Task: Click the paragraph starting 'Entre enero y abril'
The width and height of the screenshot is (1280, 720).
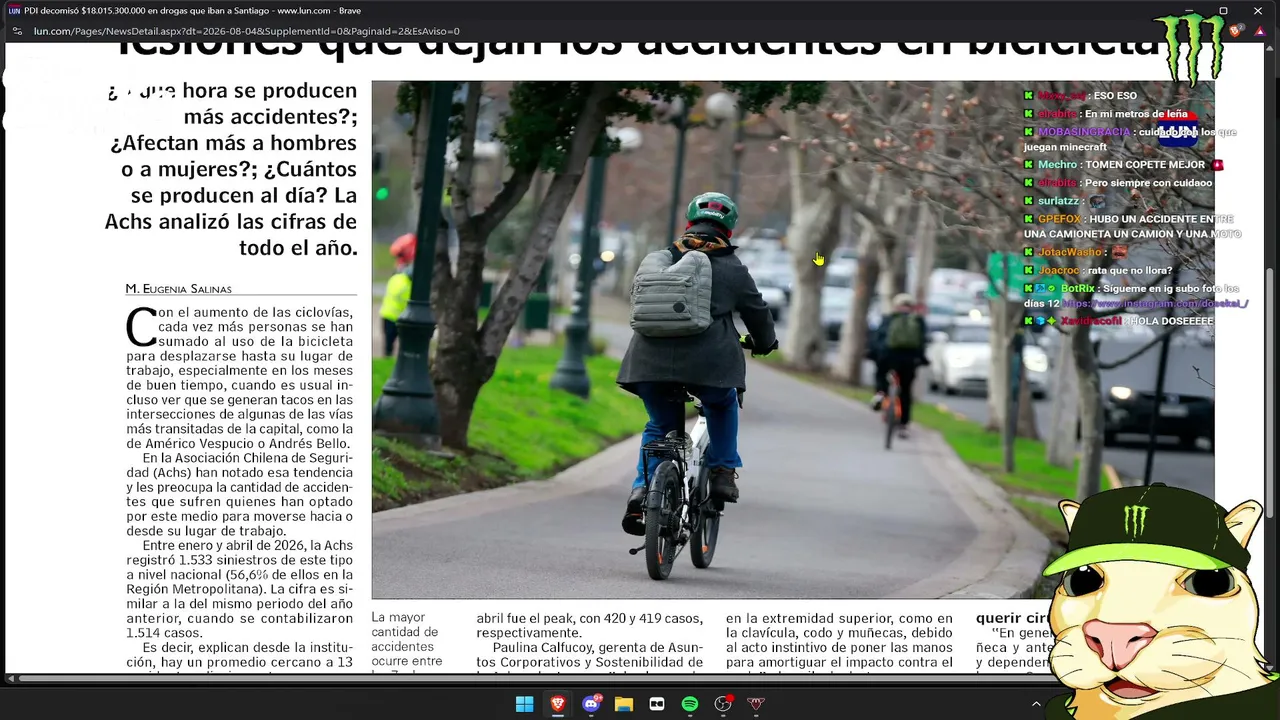Action: 240,589
